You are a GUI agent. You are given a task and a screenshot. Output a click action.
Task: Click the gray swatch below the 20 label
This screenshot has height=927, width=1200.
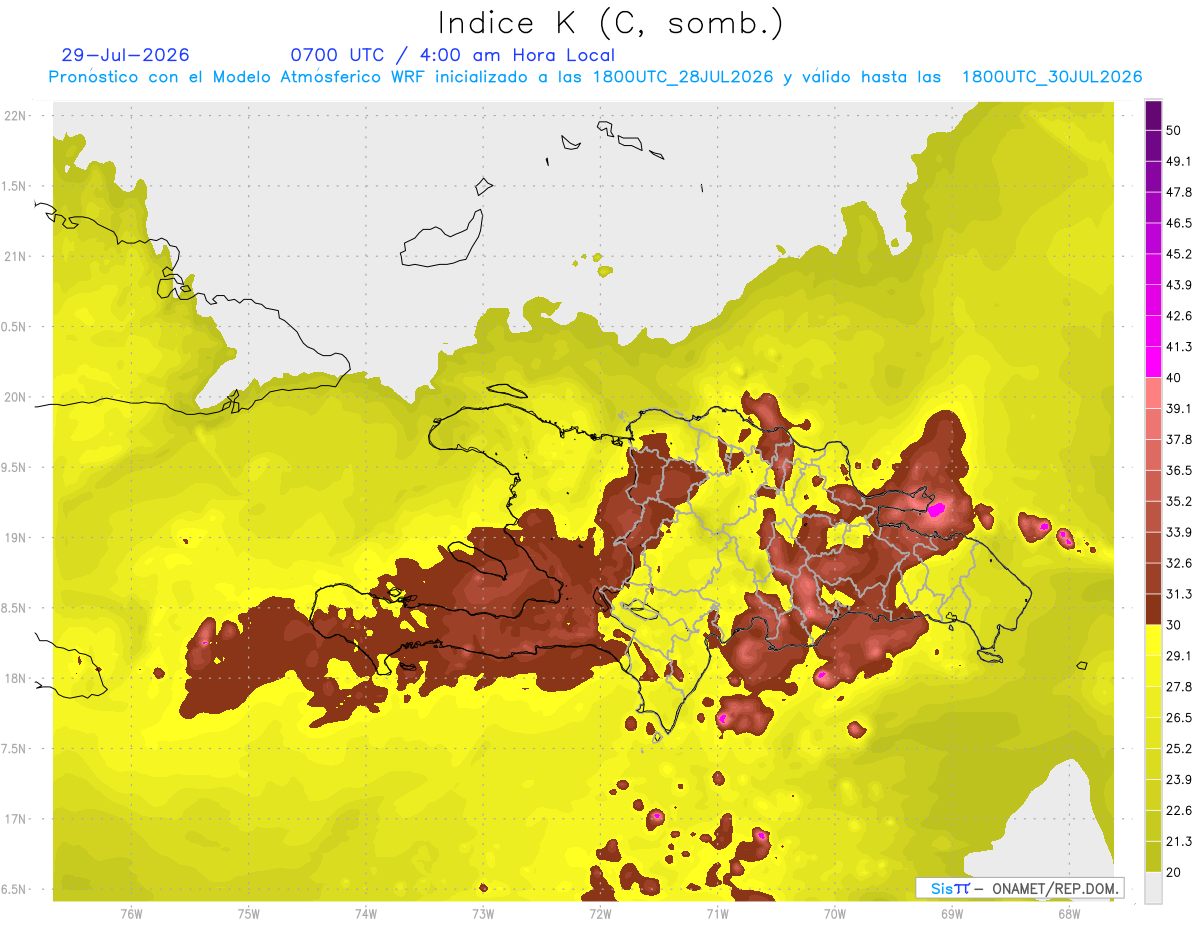(1153, 887)
